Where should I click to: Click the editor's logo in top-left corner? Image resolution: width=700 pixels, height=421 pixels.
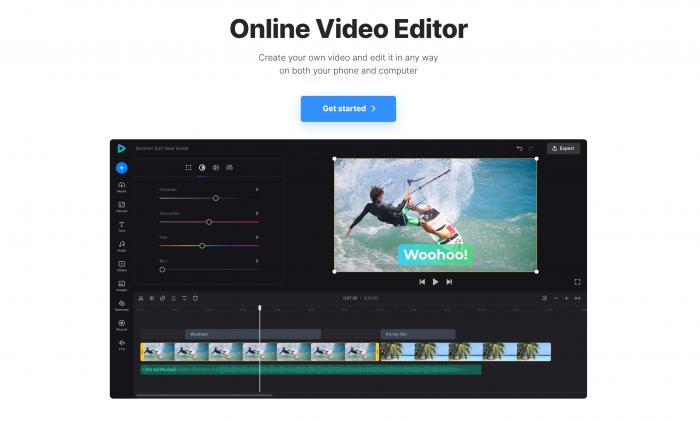[121, 148]
